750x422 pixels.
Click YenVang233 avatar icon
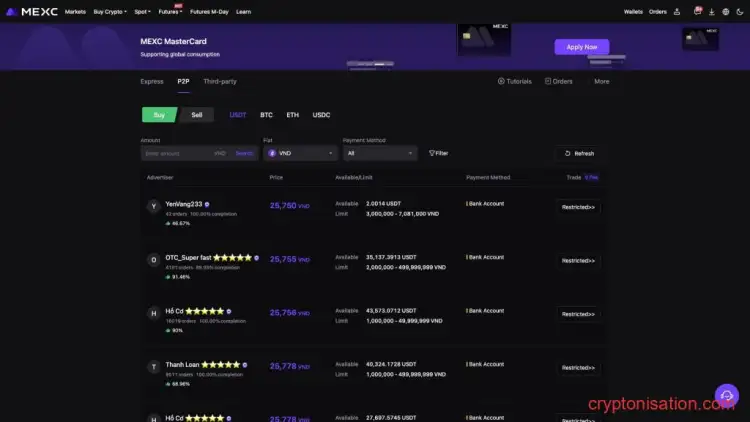[x=154, y=206]
